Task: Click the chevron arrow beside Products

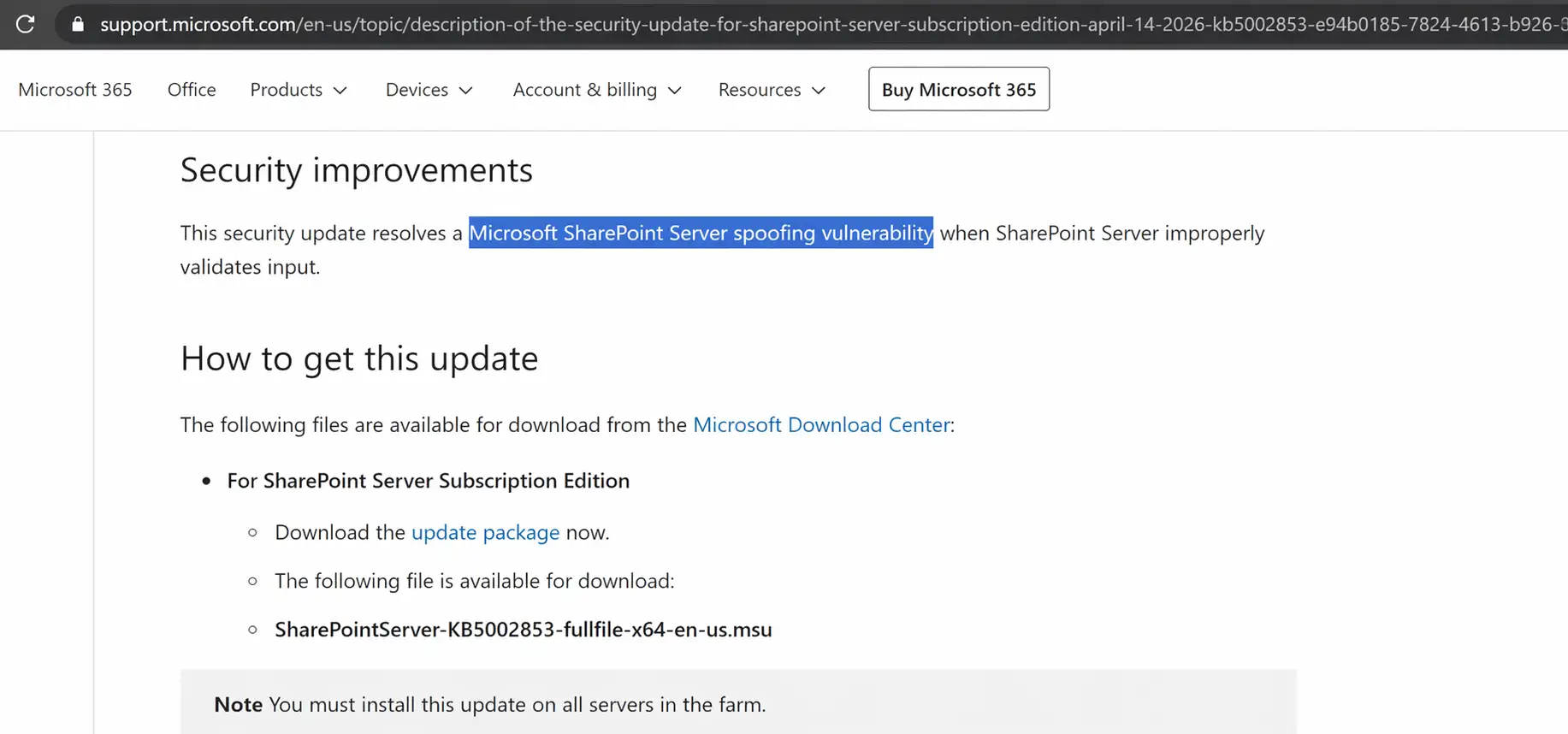Action: 340,91
